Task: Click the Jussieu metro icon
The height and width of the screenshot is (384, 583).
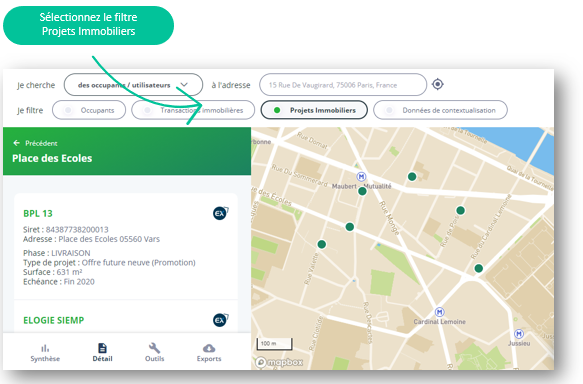Action: pyautogui.click(x=519, y=333)
